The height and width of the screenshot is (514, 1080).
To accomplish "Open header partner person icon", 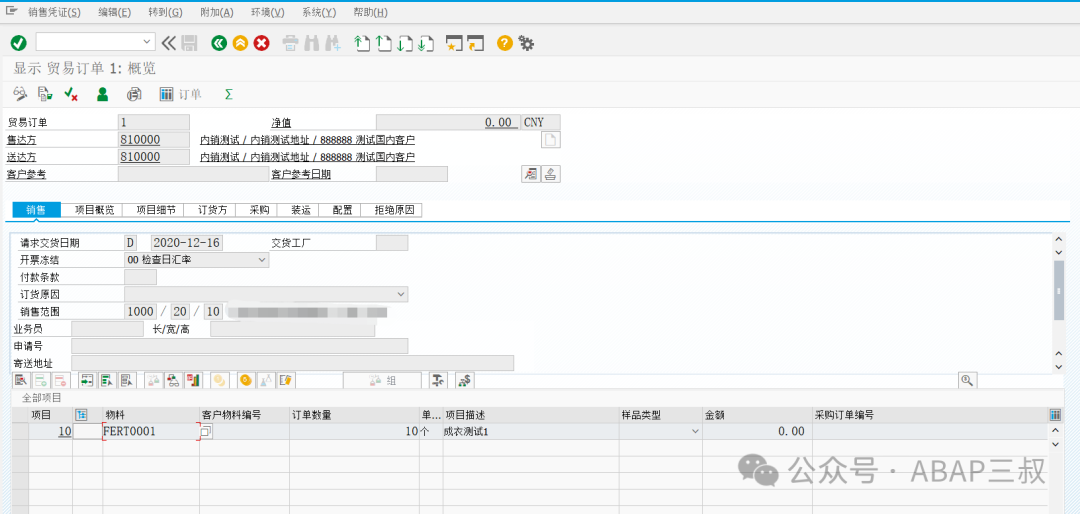I will coord(102,94).
